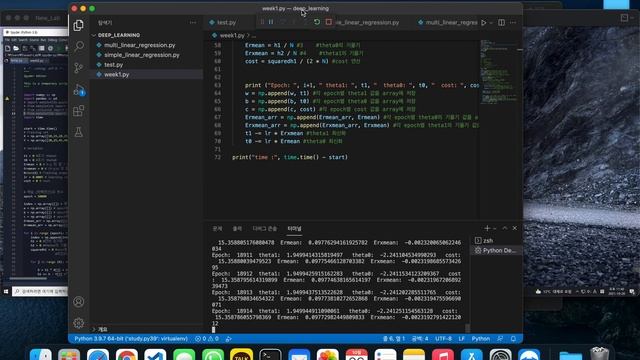
Task: Open the Output panel tab
Action: 237,229
